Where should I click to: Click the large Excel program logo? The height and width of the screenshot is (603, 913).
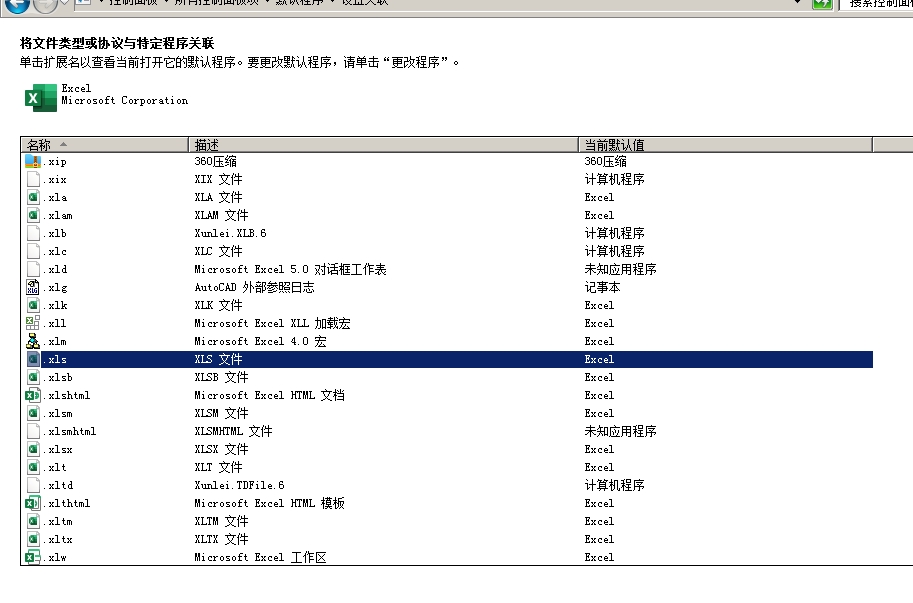[x=40, y=97]
